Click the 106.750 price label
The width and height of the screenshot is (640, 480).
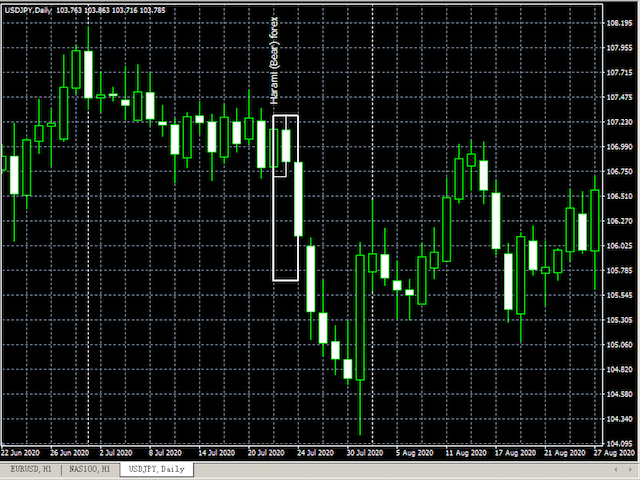click(619, 171)
